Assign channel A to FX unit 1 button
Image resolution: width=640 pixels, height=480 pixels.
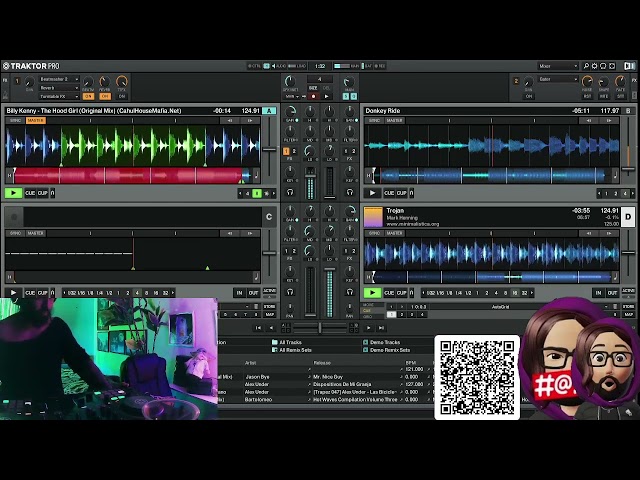(x=286, y=151)
